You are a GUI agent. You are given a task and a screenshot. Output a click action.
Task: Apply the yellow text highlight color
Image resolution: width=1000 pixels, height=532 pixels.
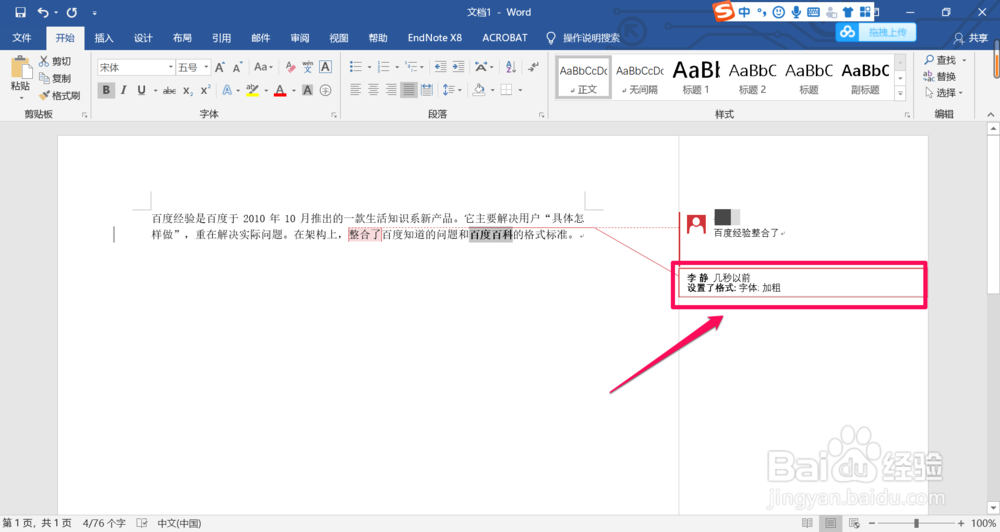(253, 91)
